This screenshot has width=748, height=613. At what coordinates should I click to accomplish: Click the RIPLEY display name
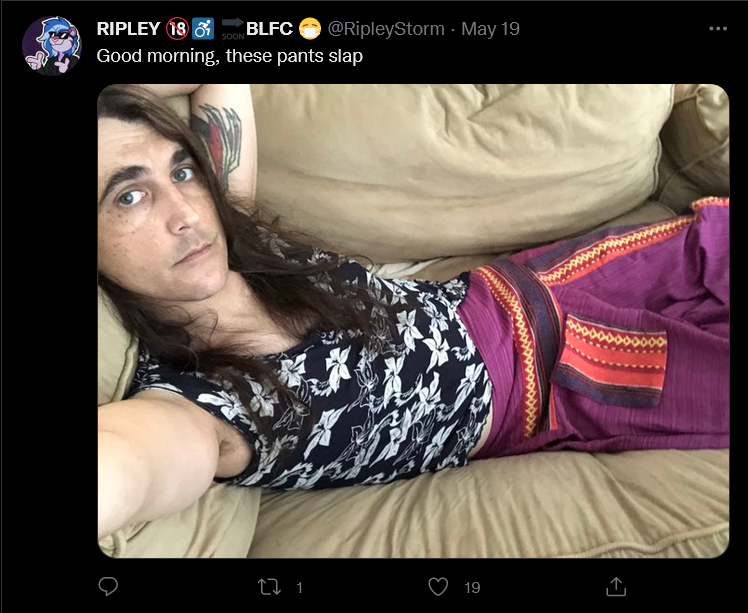coord(128,29)
